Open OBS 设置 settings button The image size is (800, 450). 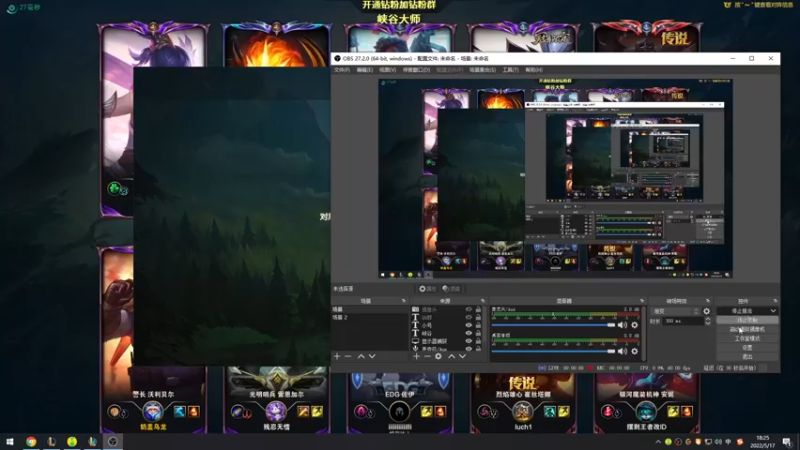click(747, 347)
